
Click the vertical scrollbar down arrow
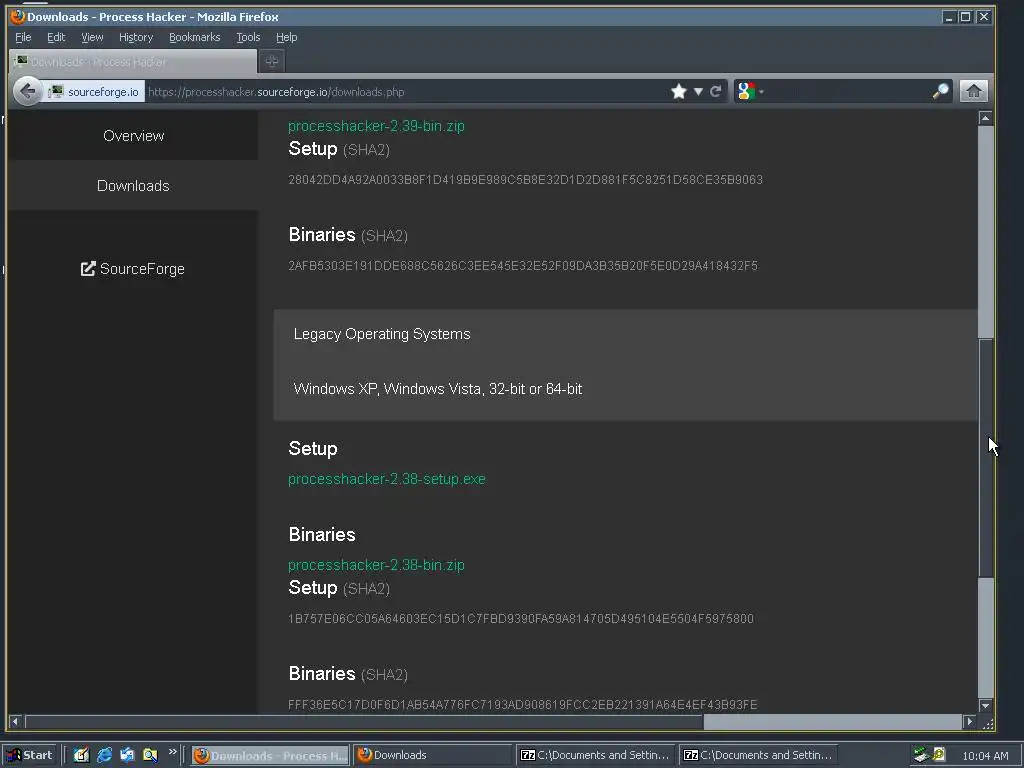tap(985, 705)
